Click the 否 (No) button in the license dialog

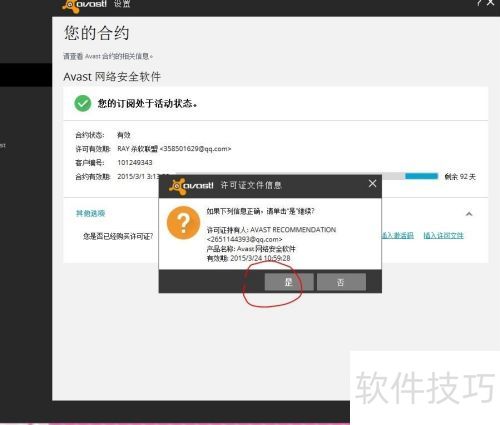[x=341, y=282]
